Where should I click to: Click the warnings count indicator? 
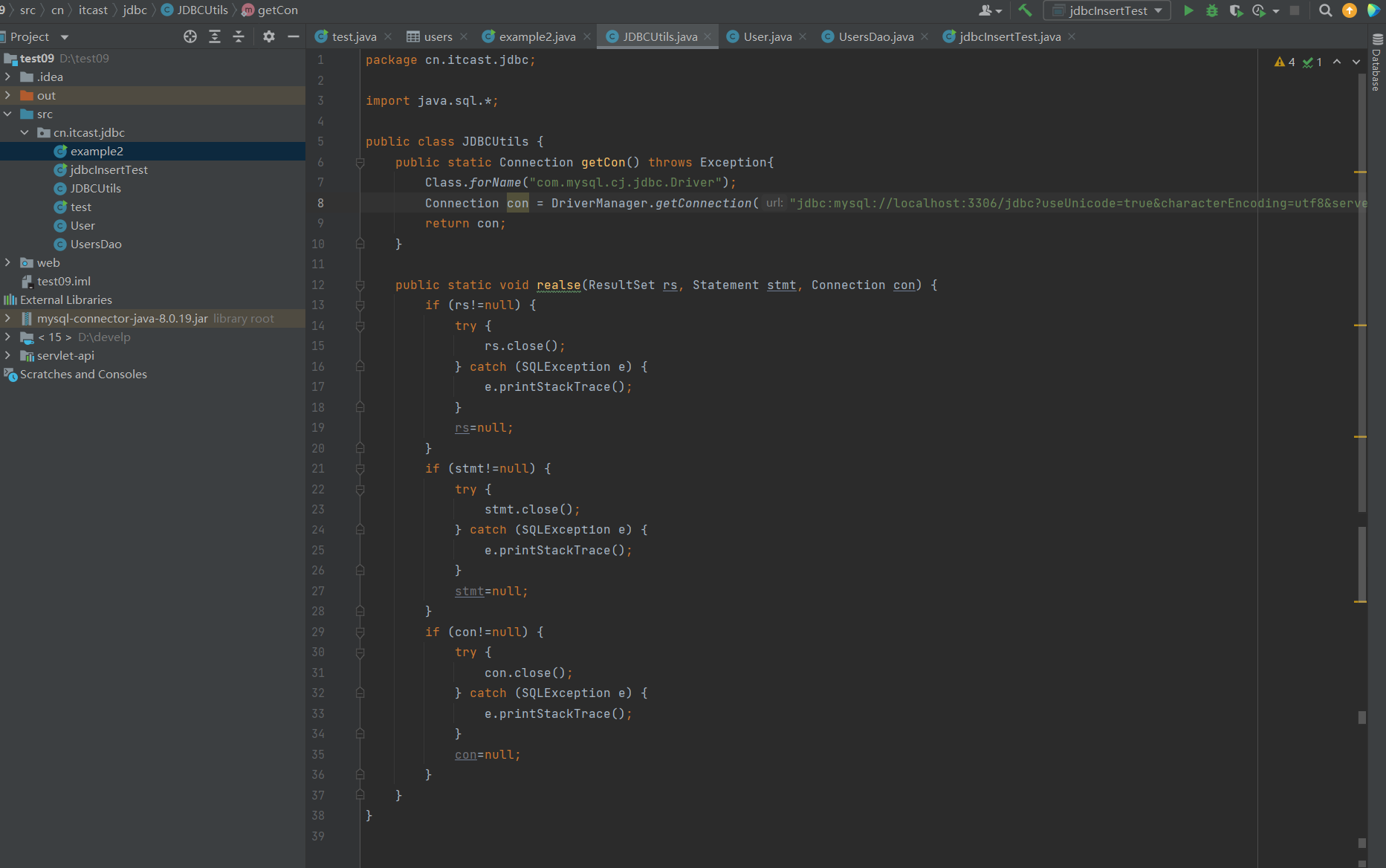point(1284,62)
